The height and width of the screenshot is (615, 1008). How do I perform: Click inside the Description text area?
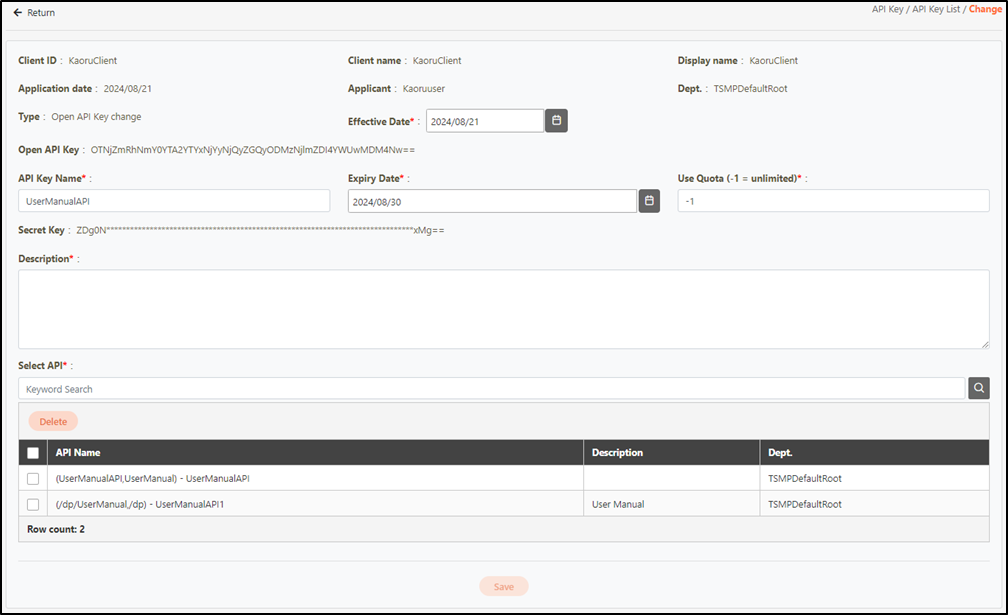click(503, 309)
